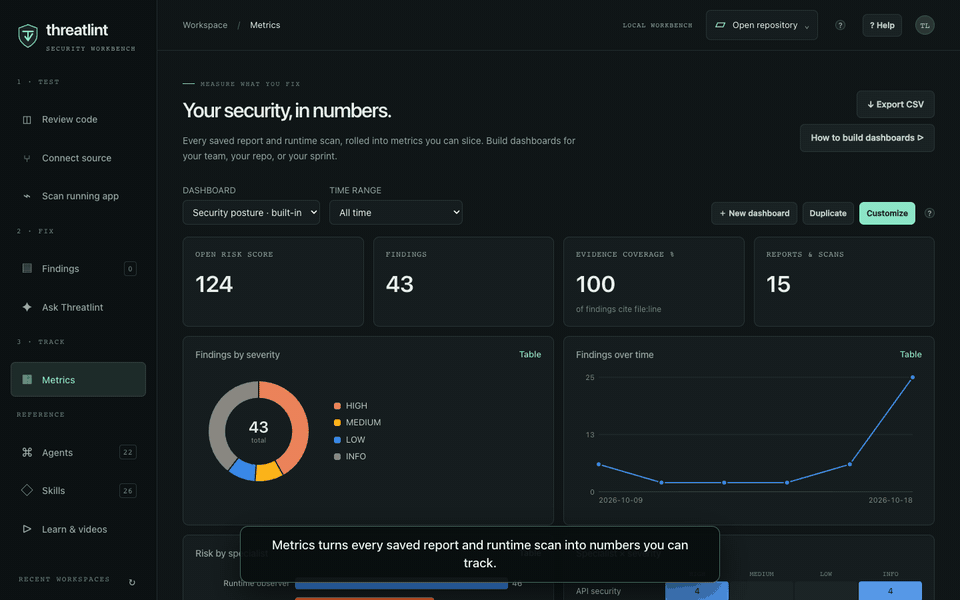Click the Scan running app icon
960x600 pixels.
[x=27, y=196]
